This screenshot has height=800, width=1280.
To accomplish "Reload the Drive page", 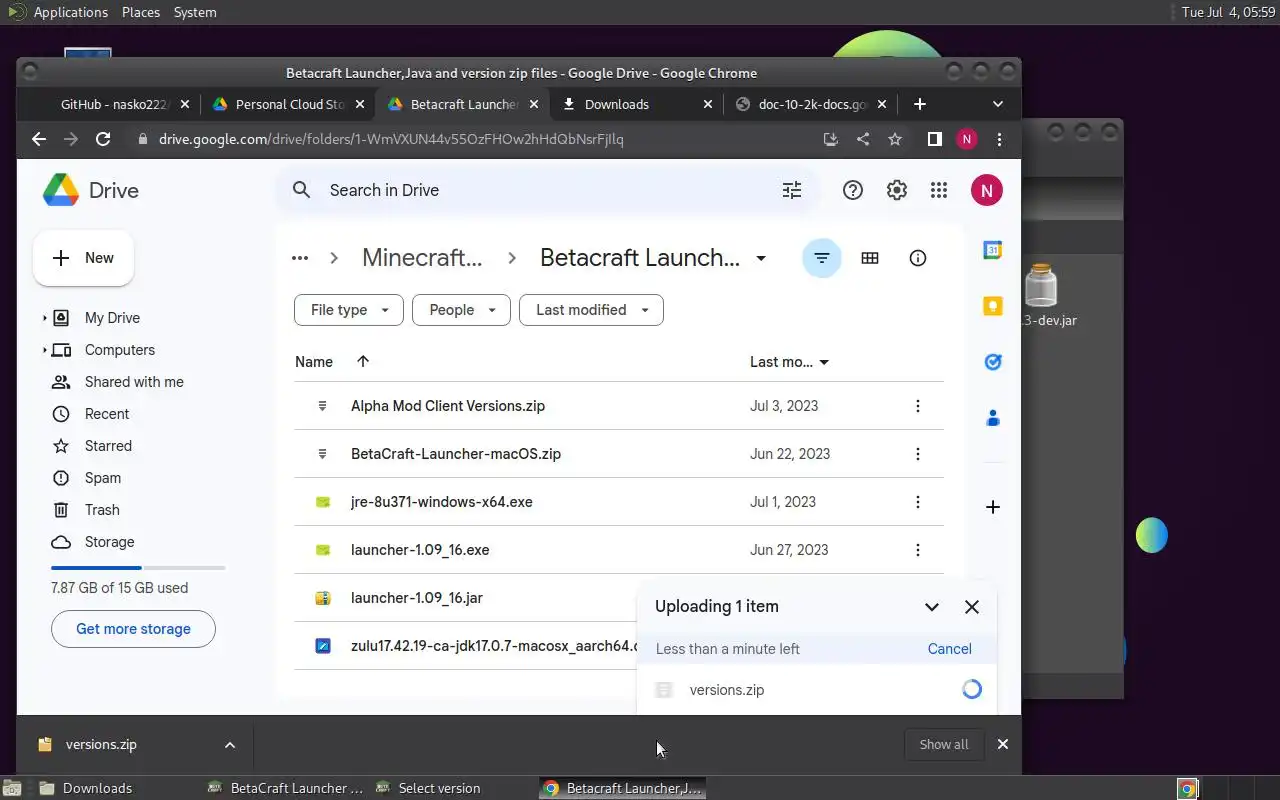I will [103, 139].
